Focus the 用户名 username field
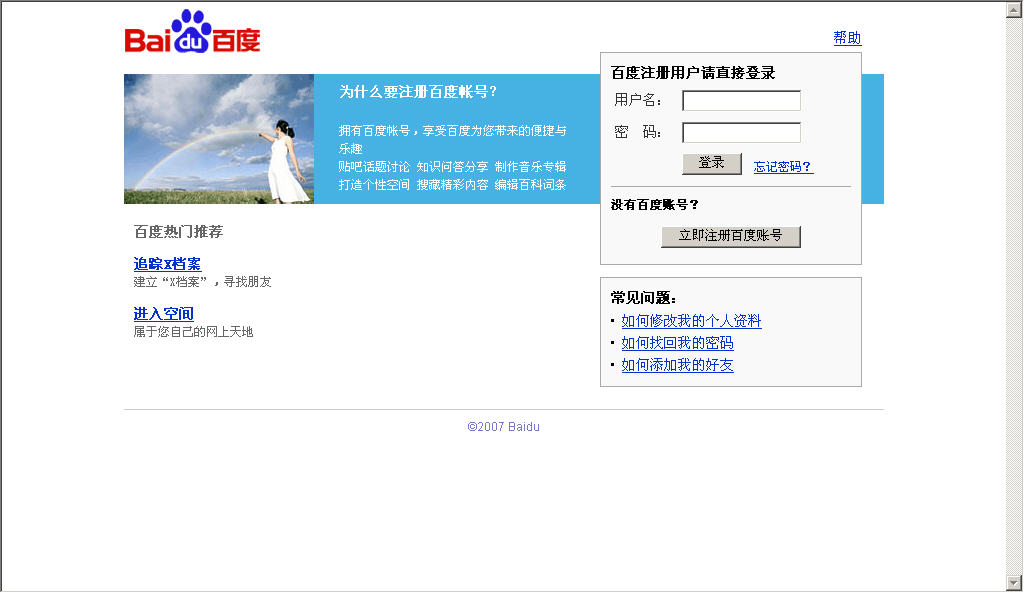1024x593 pixels. pos(741,101)
